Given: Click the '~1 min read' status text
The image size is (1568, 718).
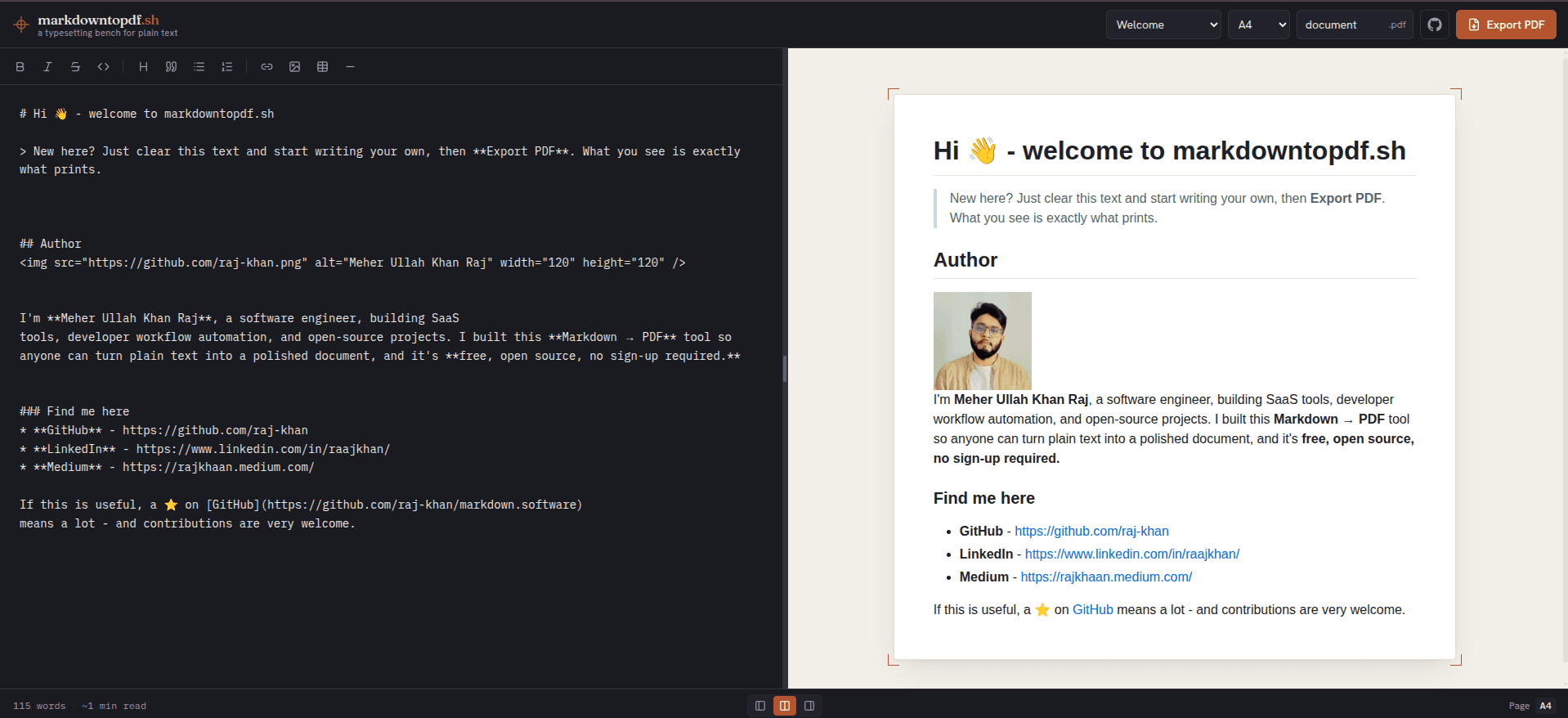Looking at the screenshot, I should 114,706.
